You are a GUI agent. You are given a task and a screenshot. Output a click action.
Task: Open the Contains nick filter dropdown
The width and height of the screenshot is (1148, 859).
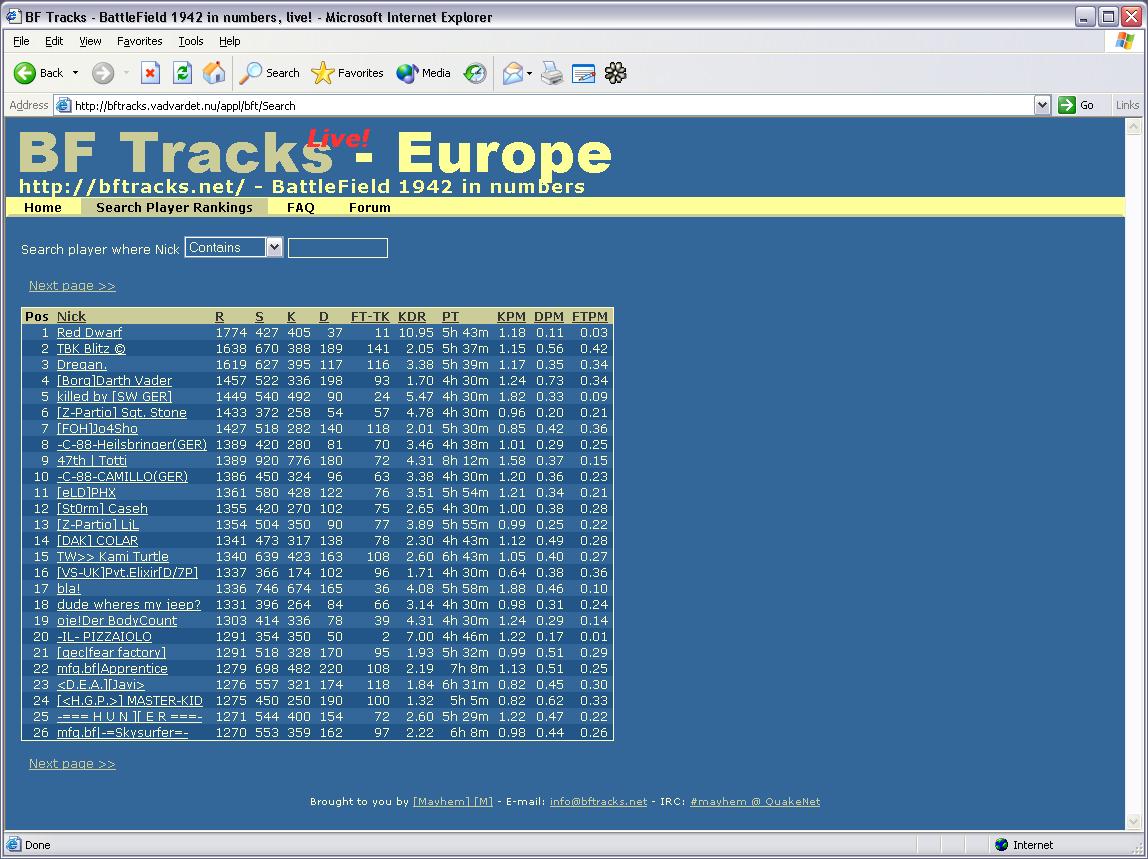pos(234,248)
